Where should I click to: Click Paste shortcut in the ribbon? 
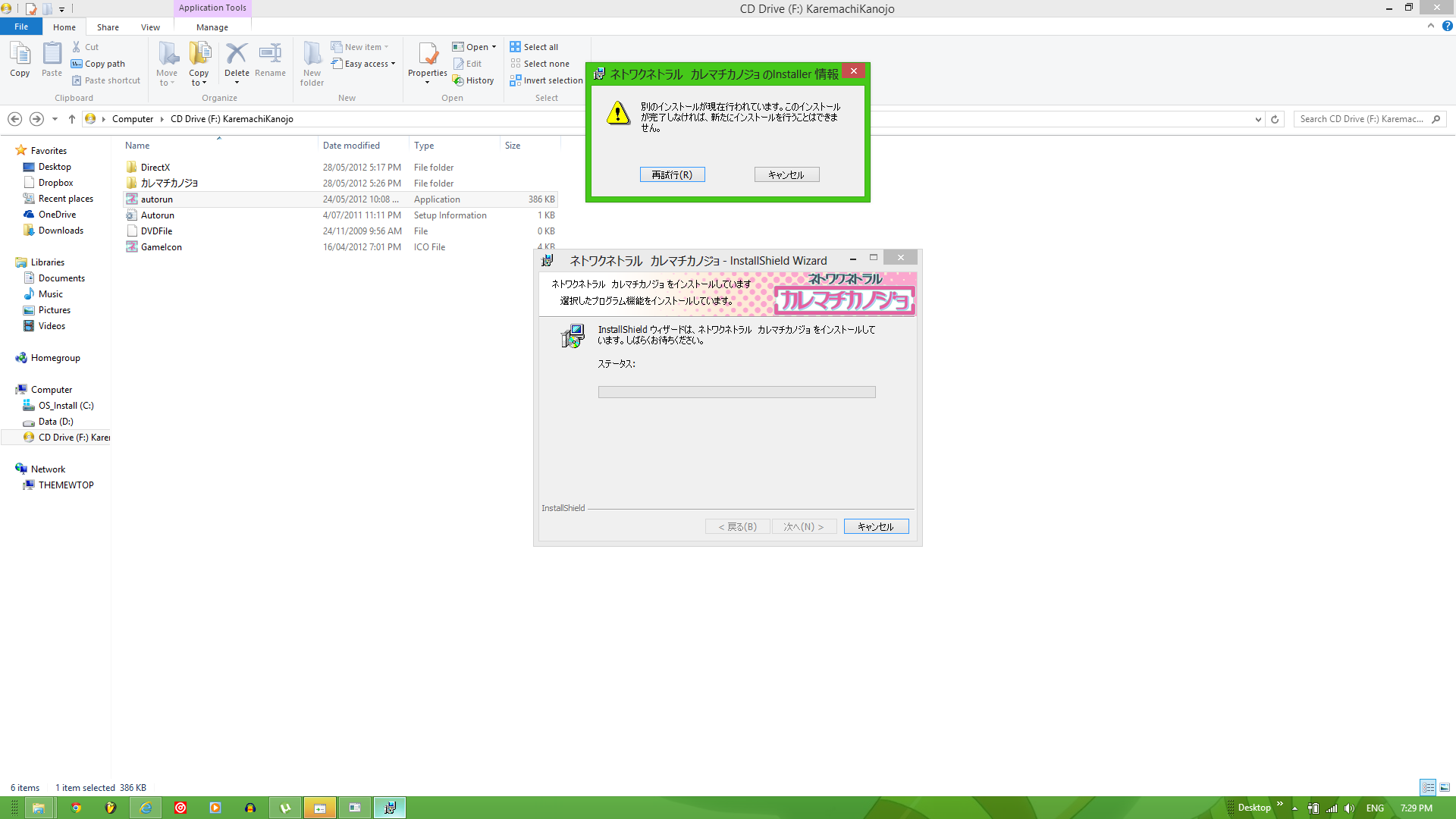click(x=105, y=80)
